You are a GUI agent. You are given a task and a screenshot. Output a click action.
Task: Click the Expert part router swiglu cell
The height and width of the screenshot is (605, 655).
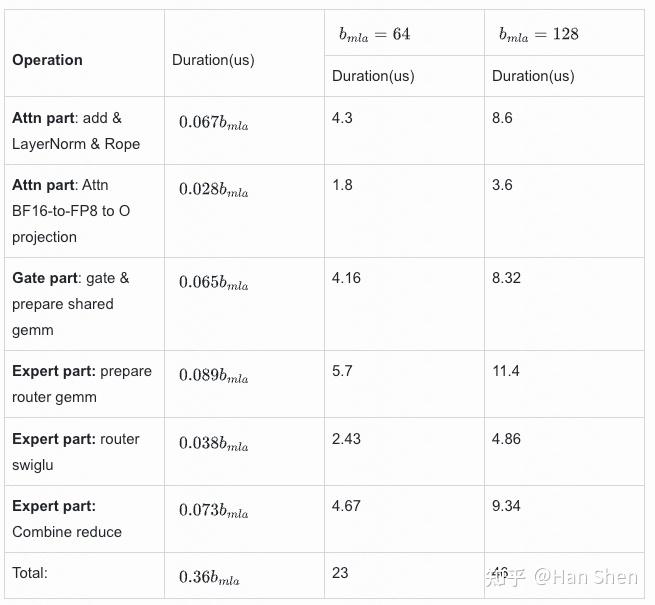point(84,452)
